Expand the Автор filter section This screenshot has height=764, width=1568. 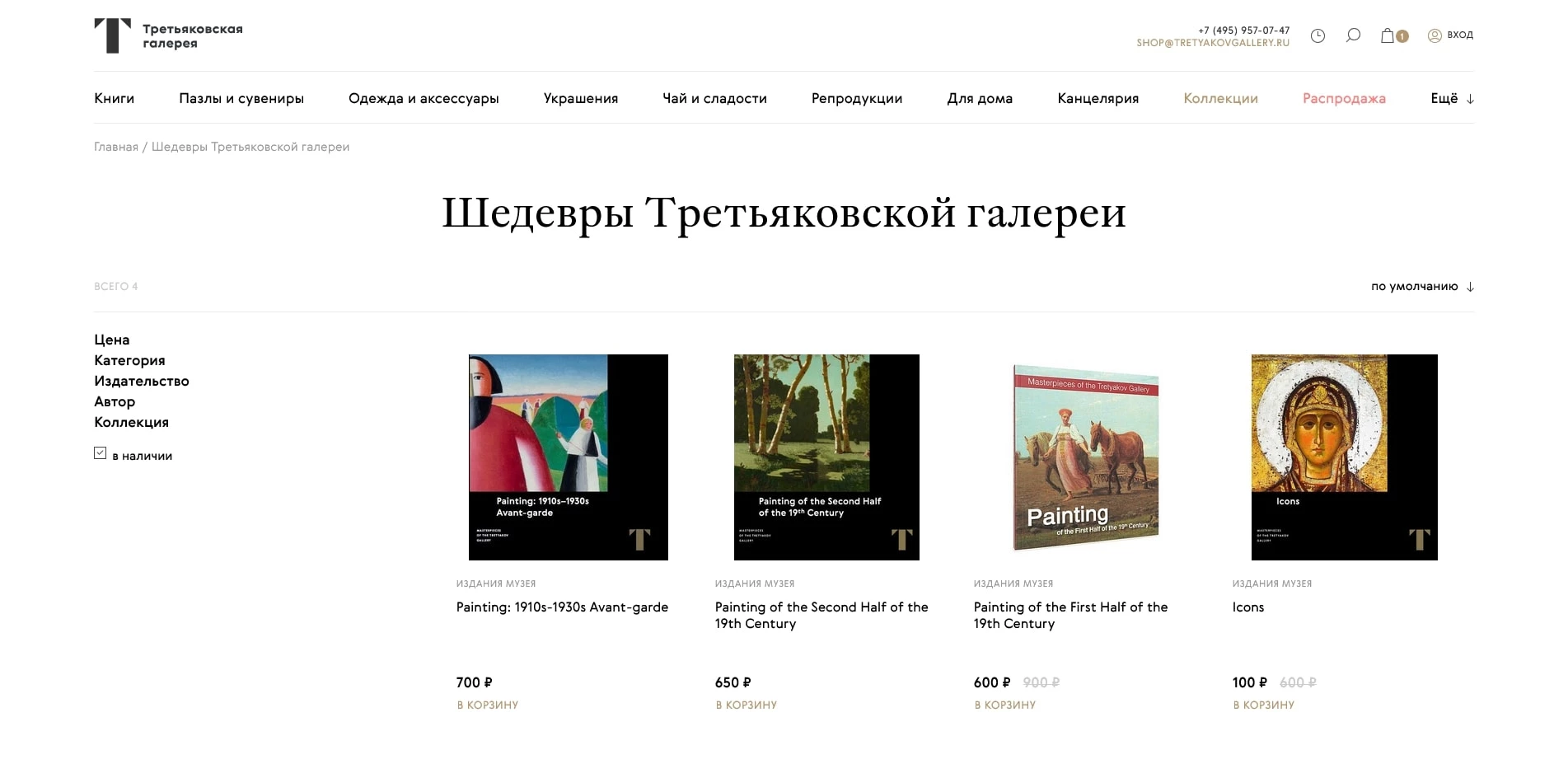[115, 401]
